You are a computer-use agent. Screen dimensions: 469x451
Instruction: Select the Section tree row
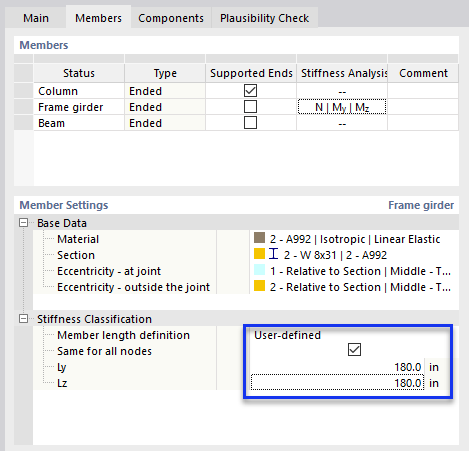[76, 255]
